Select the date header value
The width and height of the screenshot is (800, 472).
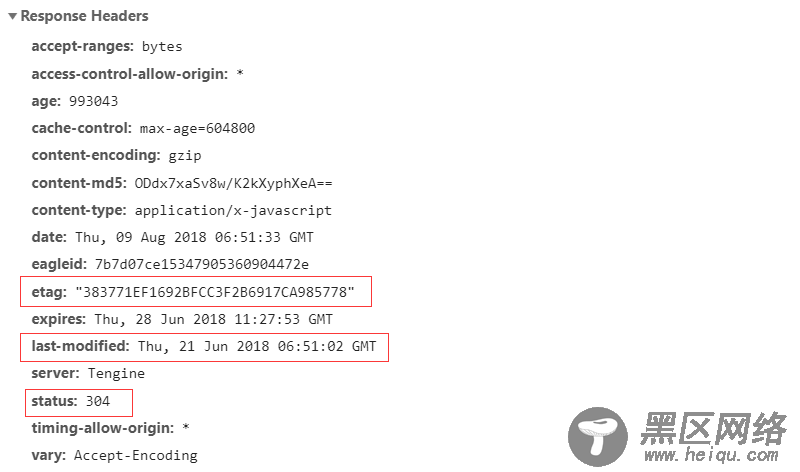[x=194, y=237]
